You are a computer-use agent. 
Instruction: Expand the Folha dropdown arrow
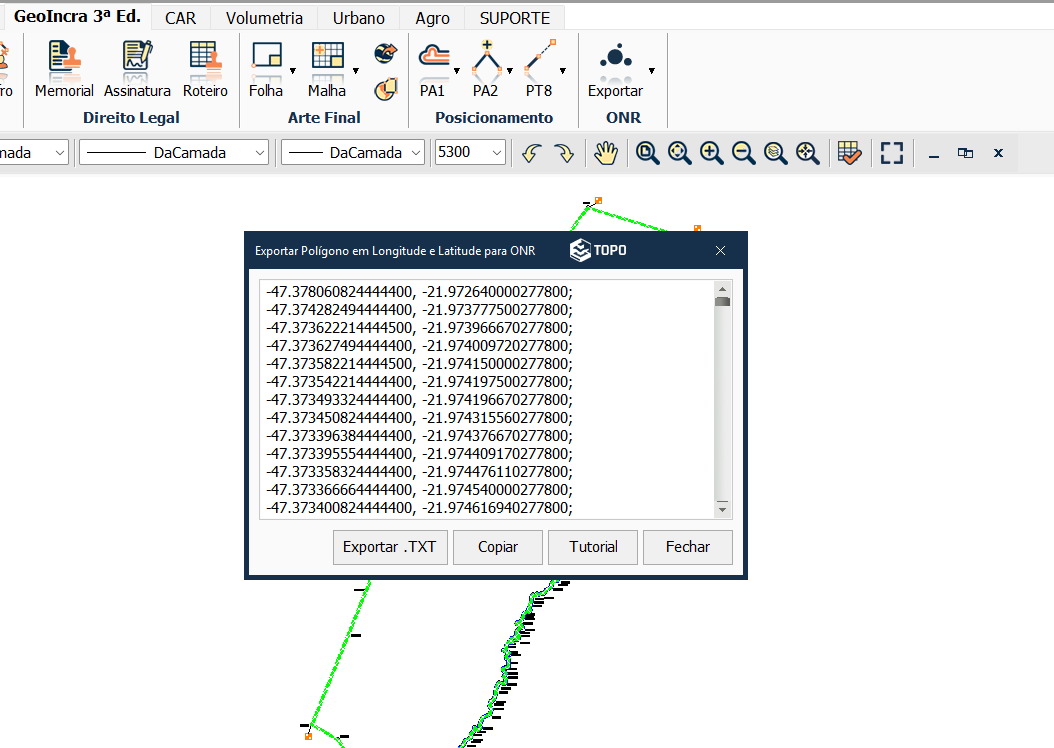click(x=293, y=71)
